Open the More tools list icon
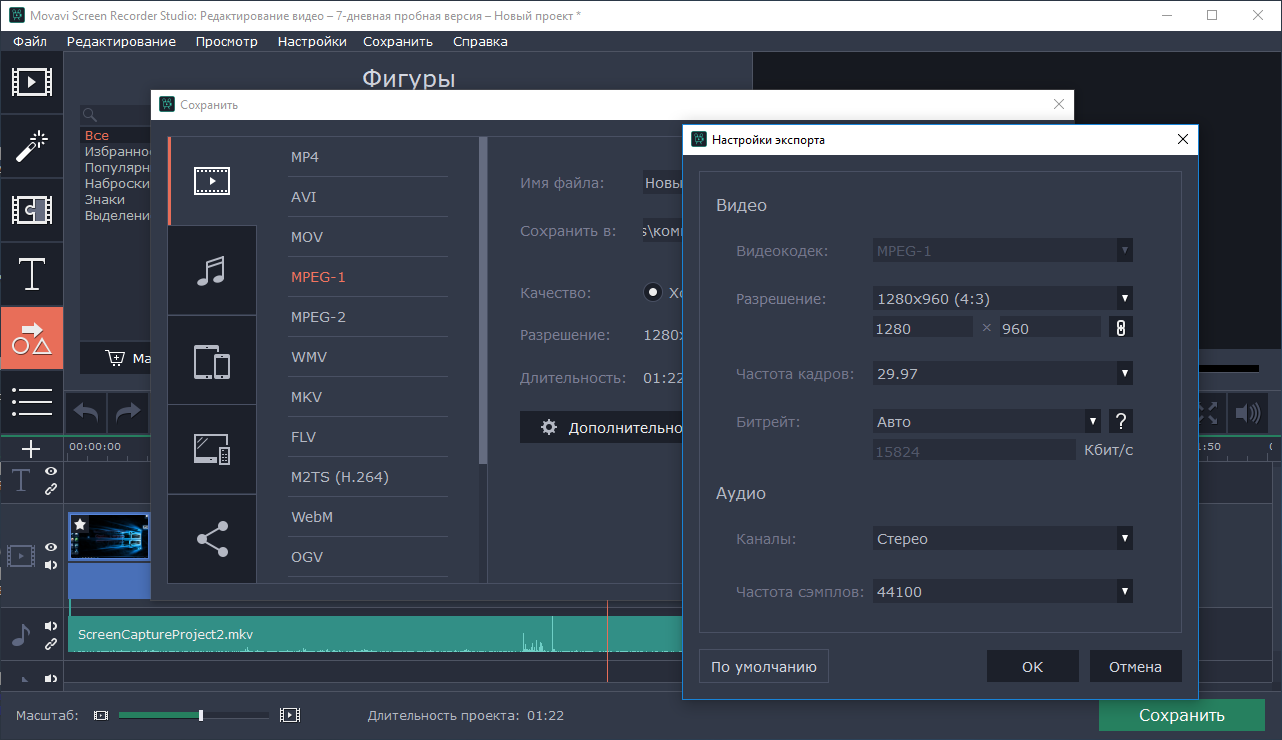The width and height of the screenshot is (1282, 740). click(x=31, y=401)
